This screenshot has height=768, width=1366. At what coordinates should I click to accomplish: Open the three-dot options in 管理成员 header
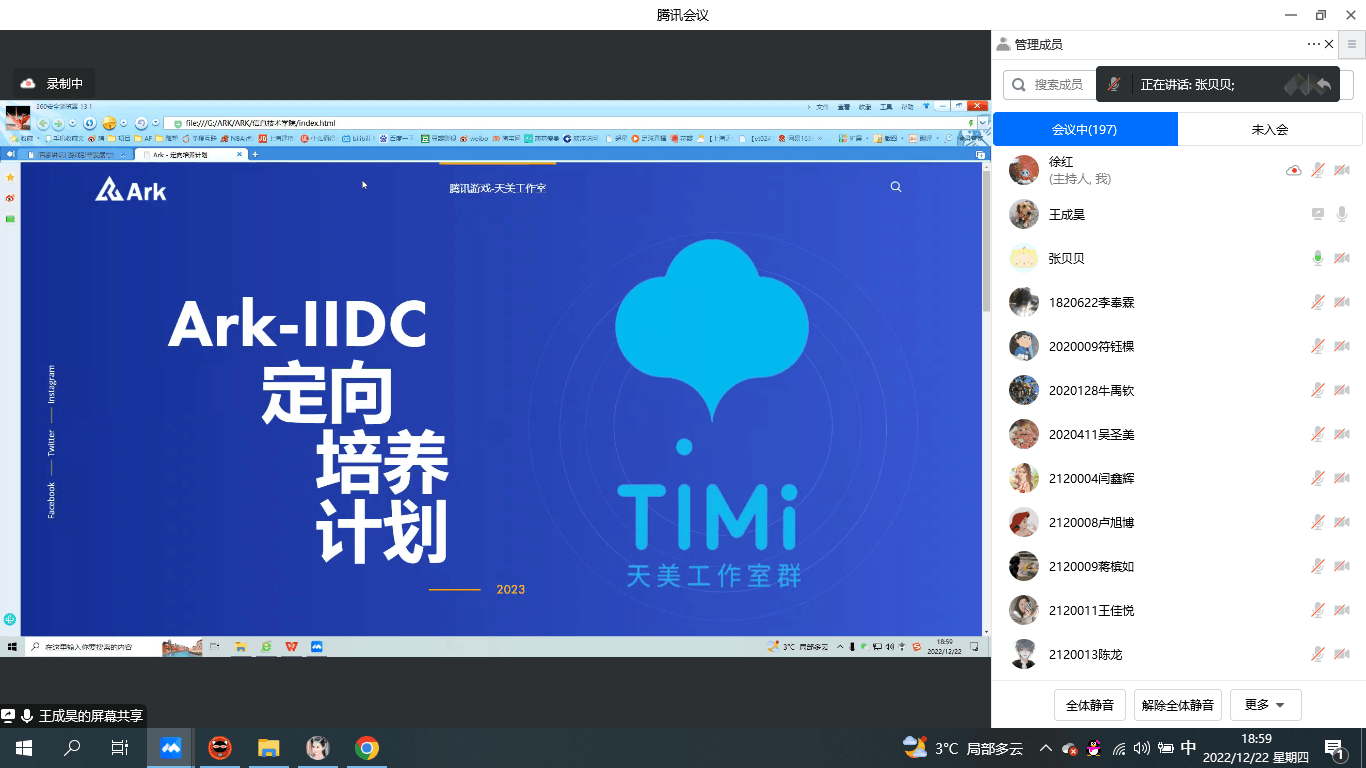tap(1313, 44)
